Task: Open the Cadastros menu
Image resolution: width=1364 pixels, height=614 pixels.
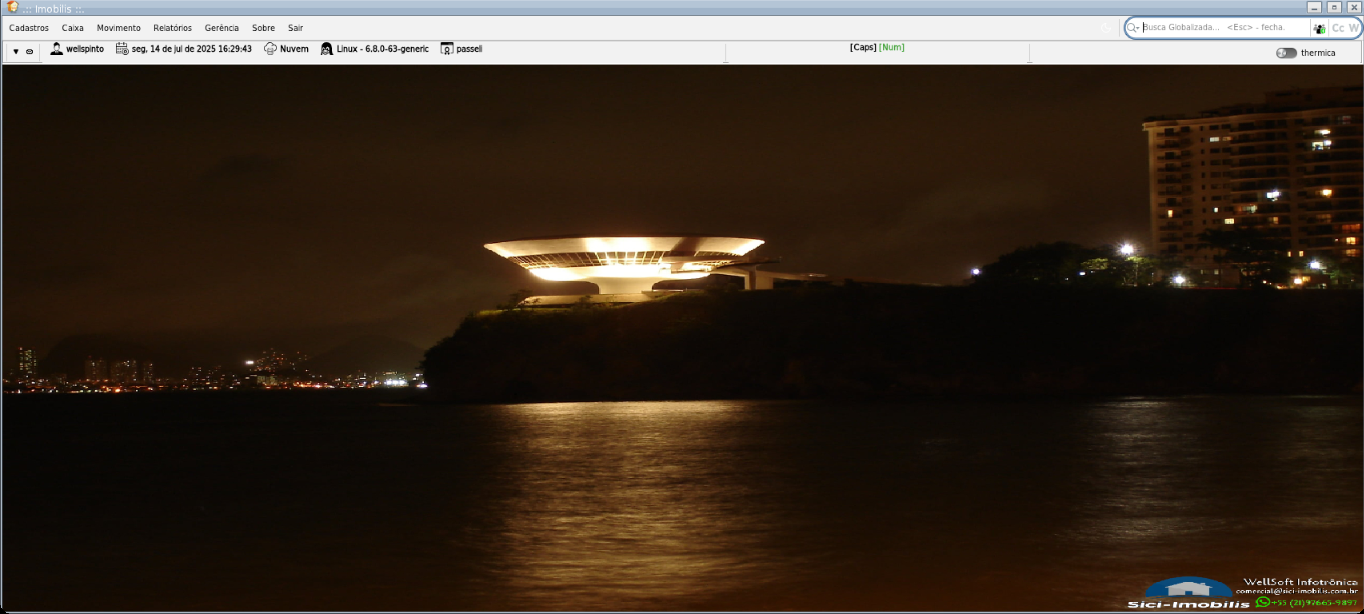Action: [29, 28]
